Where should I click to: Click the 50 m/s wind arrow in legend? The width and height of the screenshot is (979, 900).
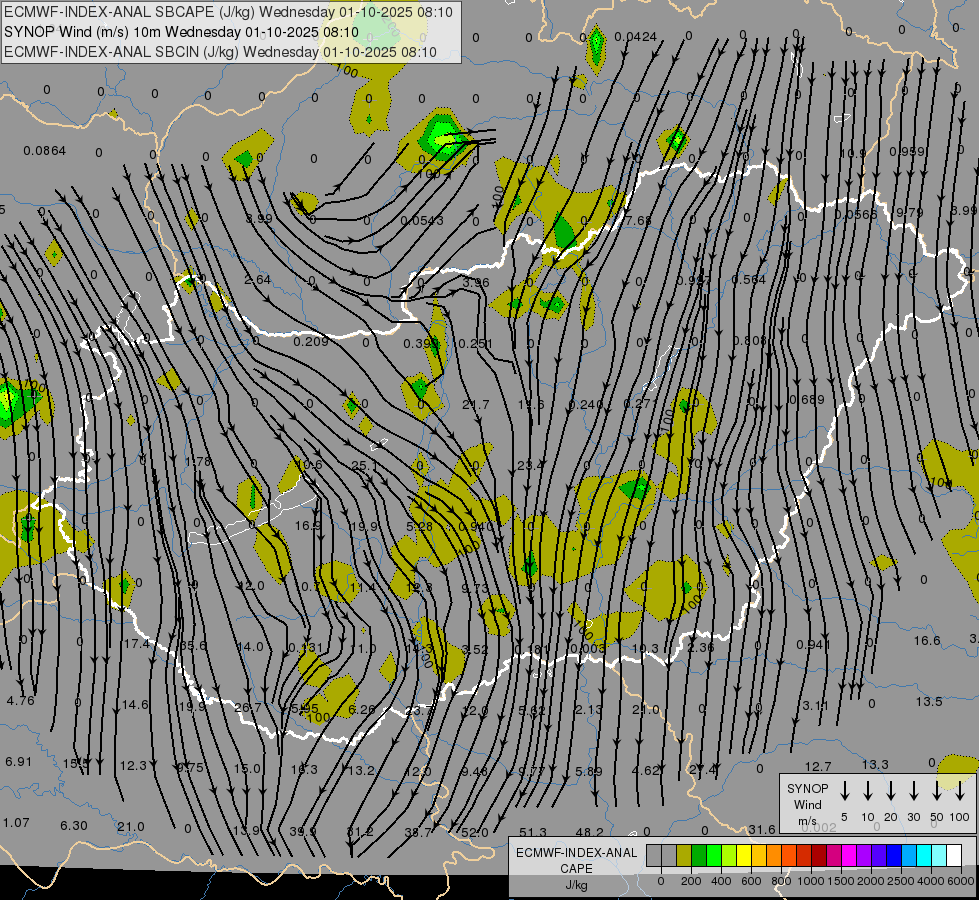click(x=937, y=791)
